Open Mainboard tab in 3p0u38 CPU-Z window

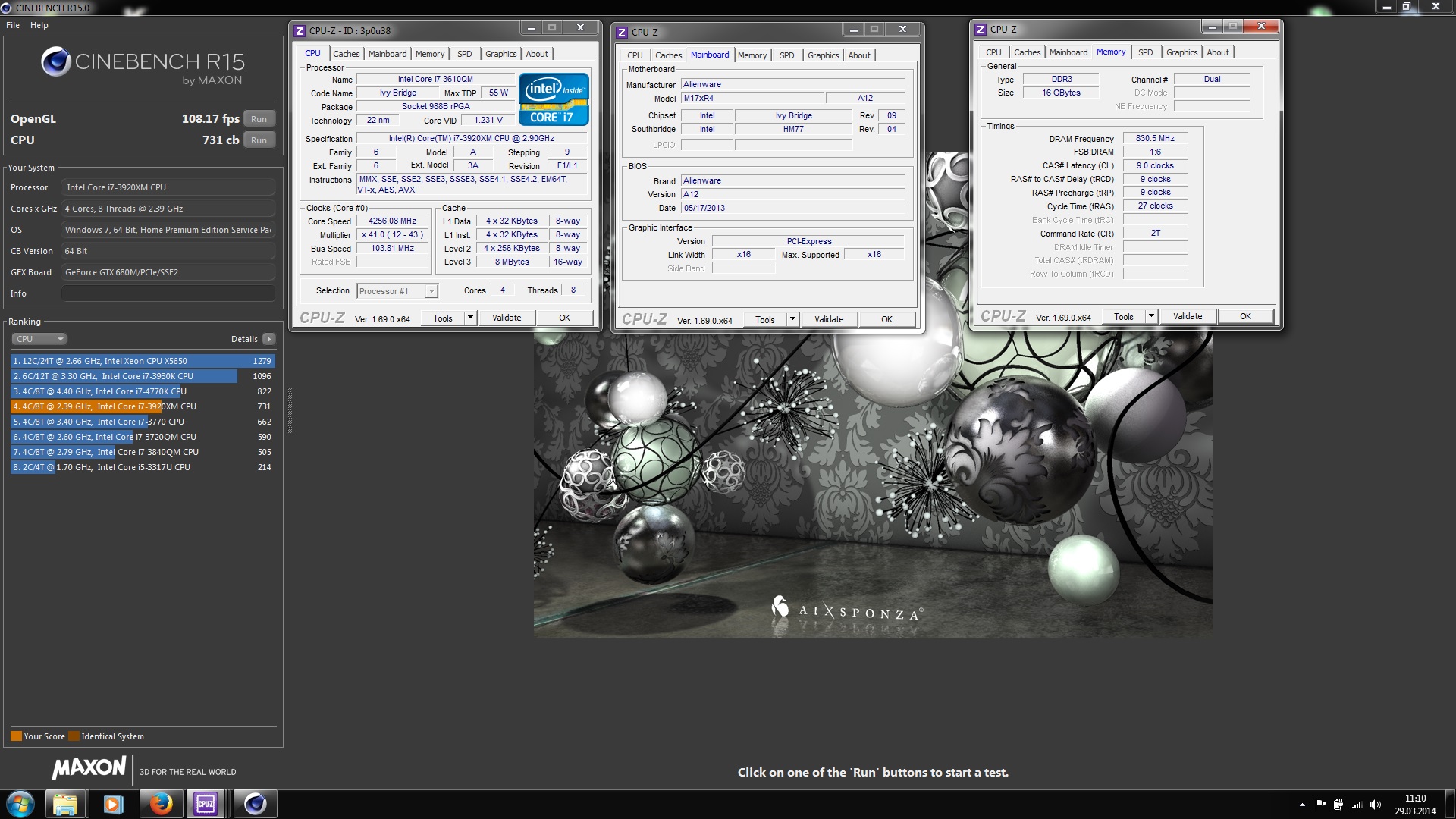(388, 54)
